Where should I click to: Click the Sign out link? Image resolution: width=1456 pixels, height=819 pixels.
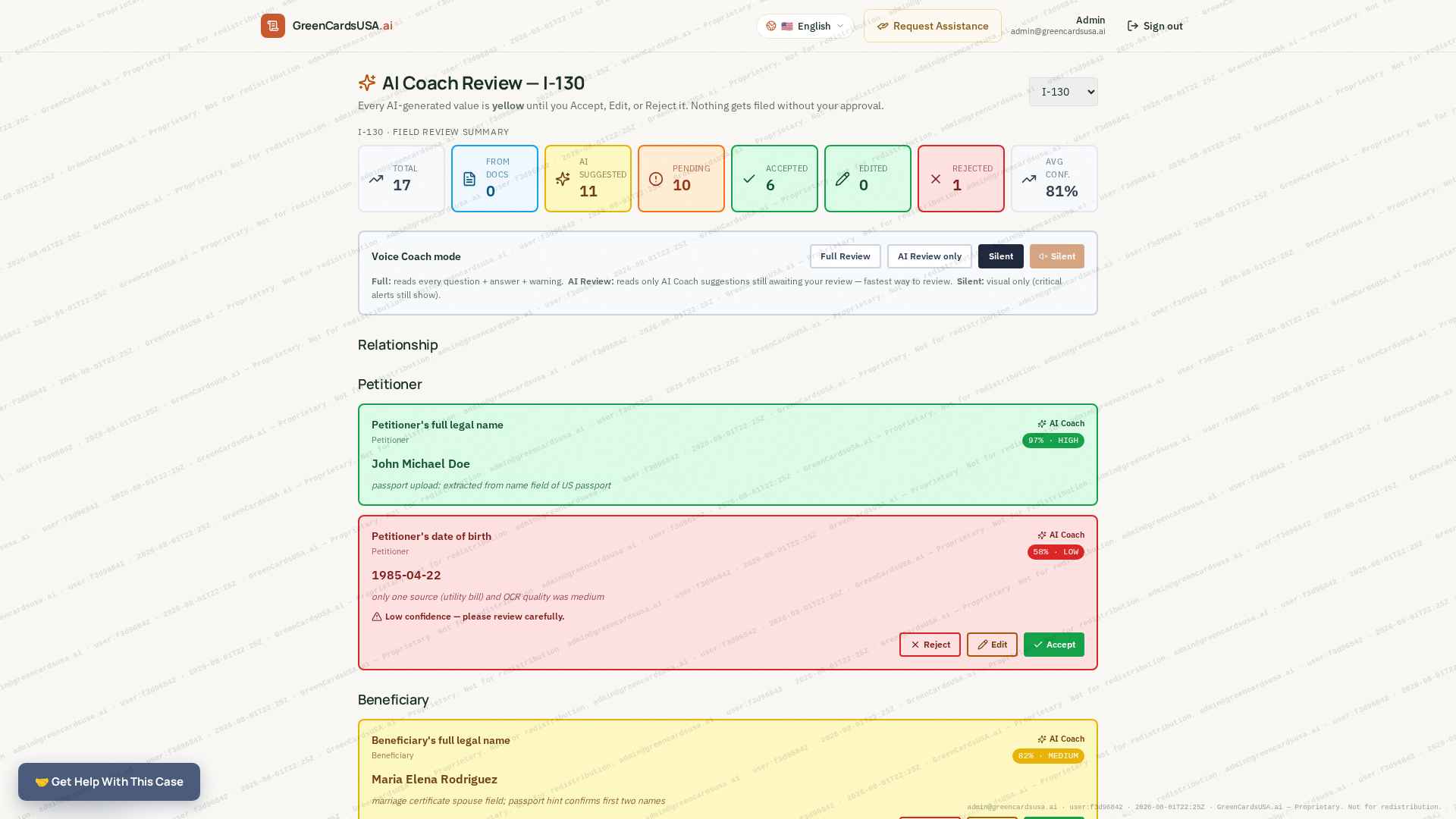click(x=1155, y=26)
